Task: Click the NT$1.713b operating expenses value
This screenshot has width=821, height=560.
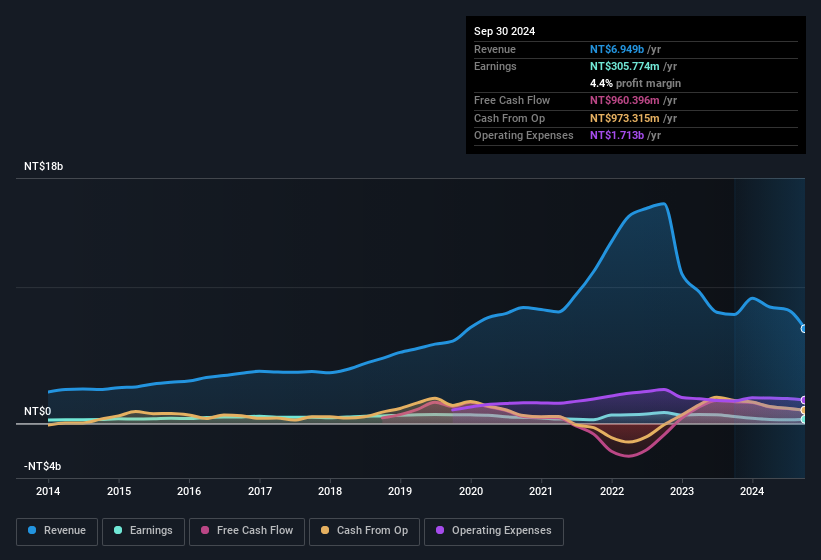Action: click(x=617, y=136)
